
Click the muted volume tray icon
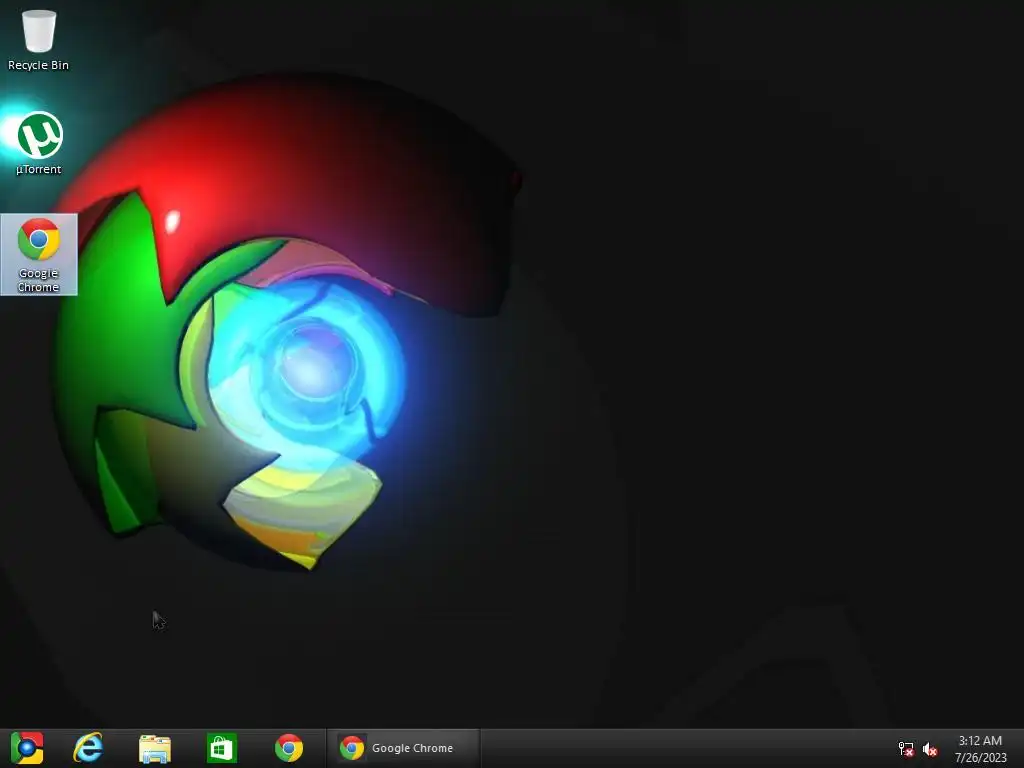pyautogui.click(x=930, y=749)
